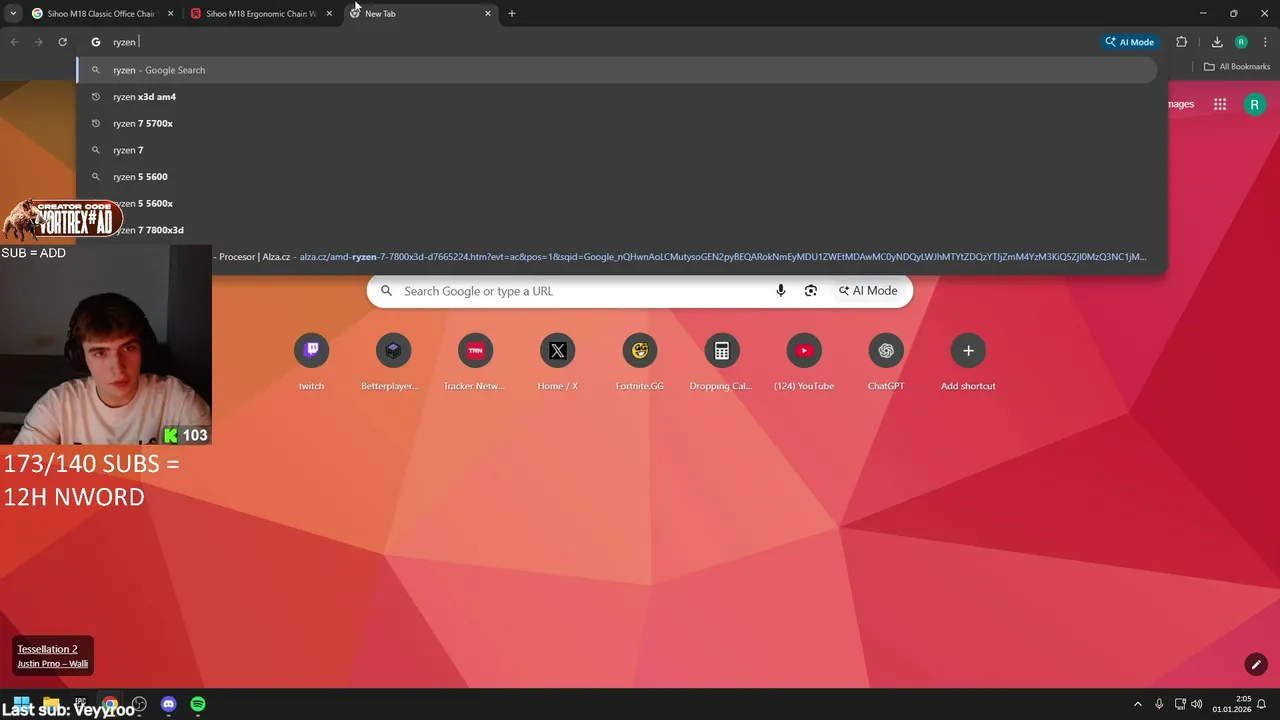Open the Google apps grid icon
The image size is (1280, 720).
pyautogui.click(x=1220, y=104)
